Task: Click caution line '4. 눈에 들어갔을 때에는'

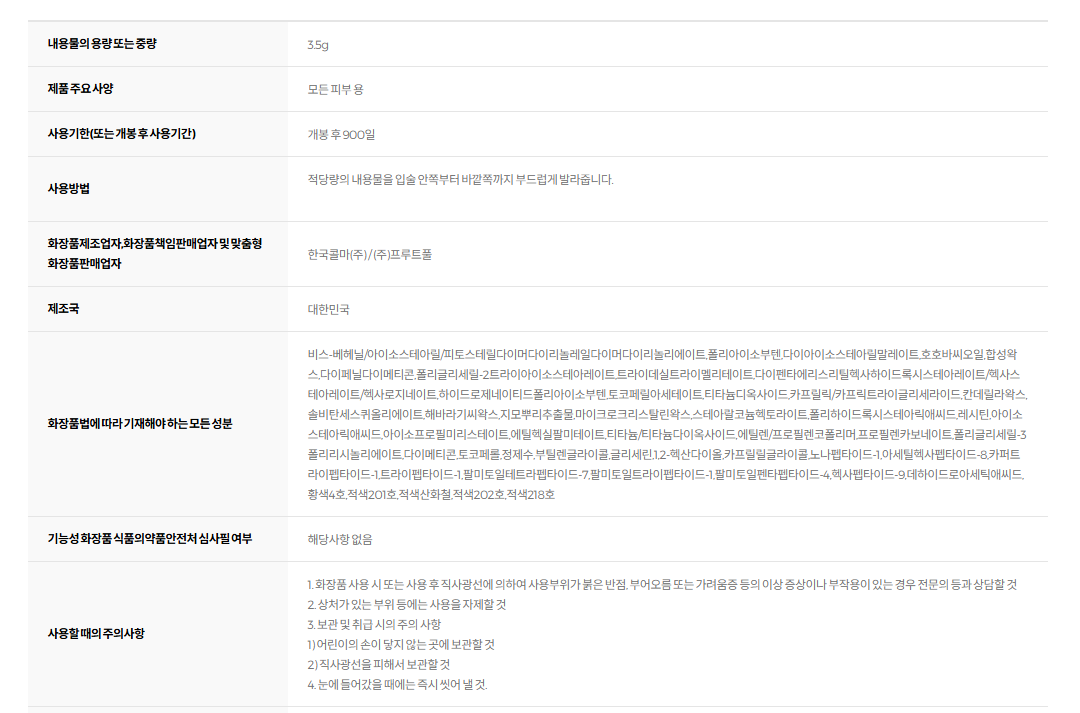Action: (x=397, y=684)
